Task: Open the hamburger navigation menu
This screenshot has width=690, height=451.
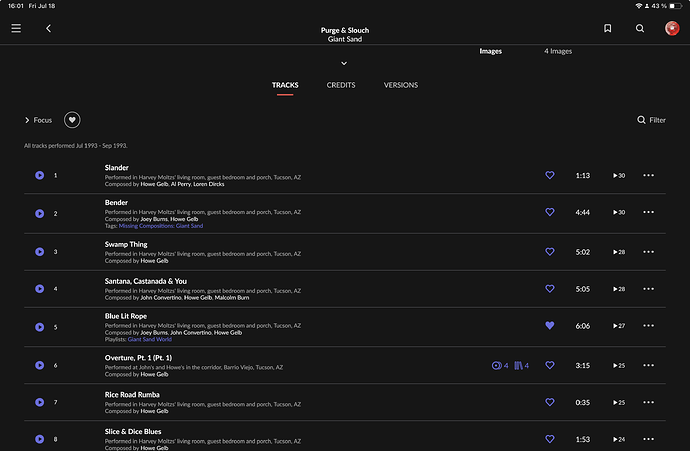Action: coord(16,29)
